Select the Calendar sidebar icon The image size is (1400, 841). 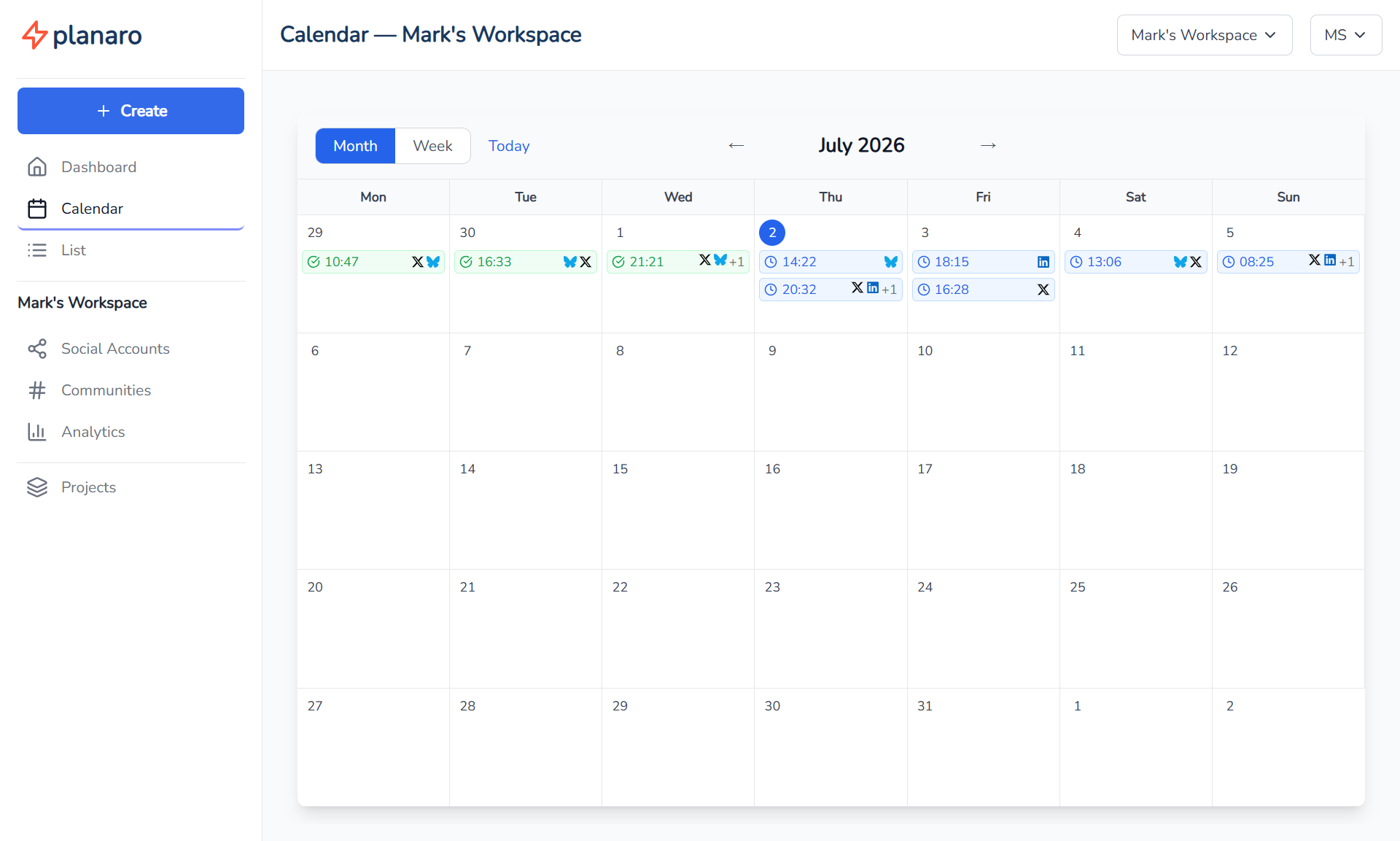click(x=37, y=209)
